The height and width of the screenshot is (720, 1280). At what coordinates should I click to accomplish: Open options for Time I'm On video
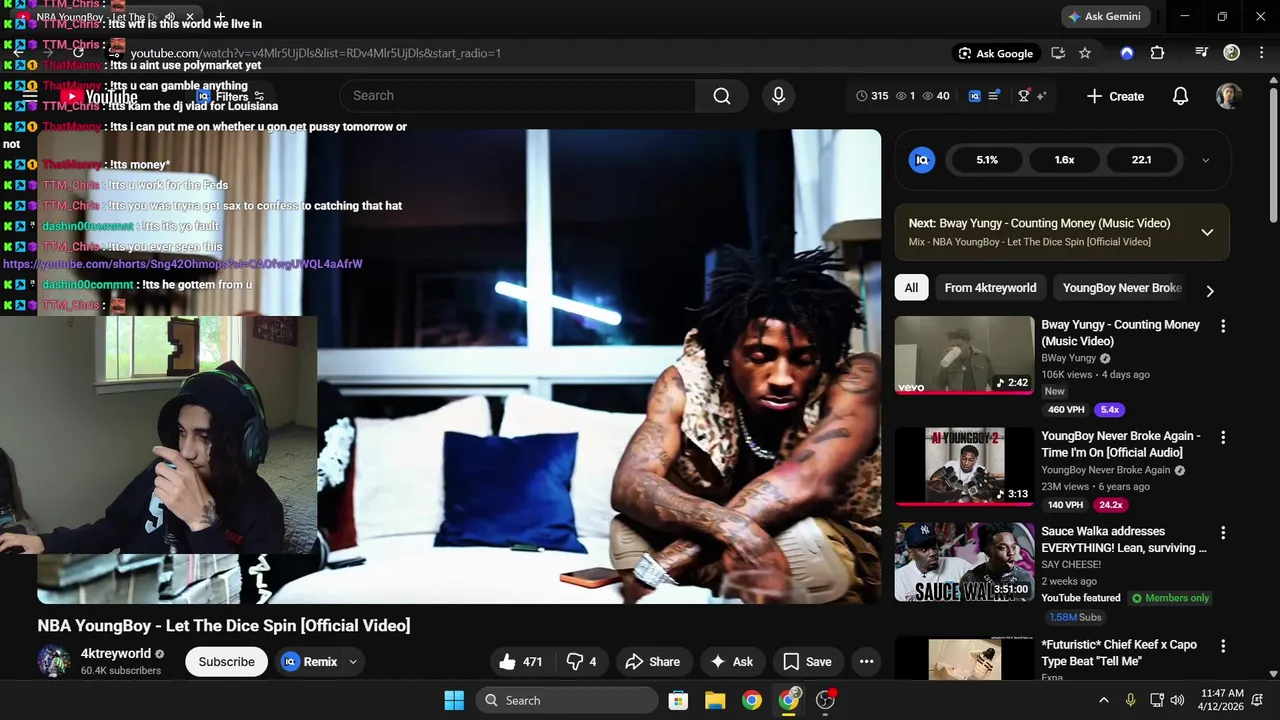[x=1223, y=438]
